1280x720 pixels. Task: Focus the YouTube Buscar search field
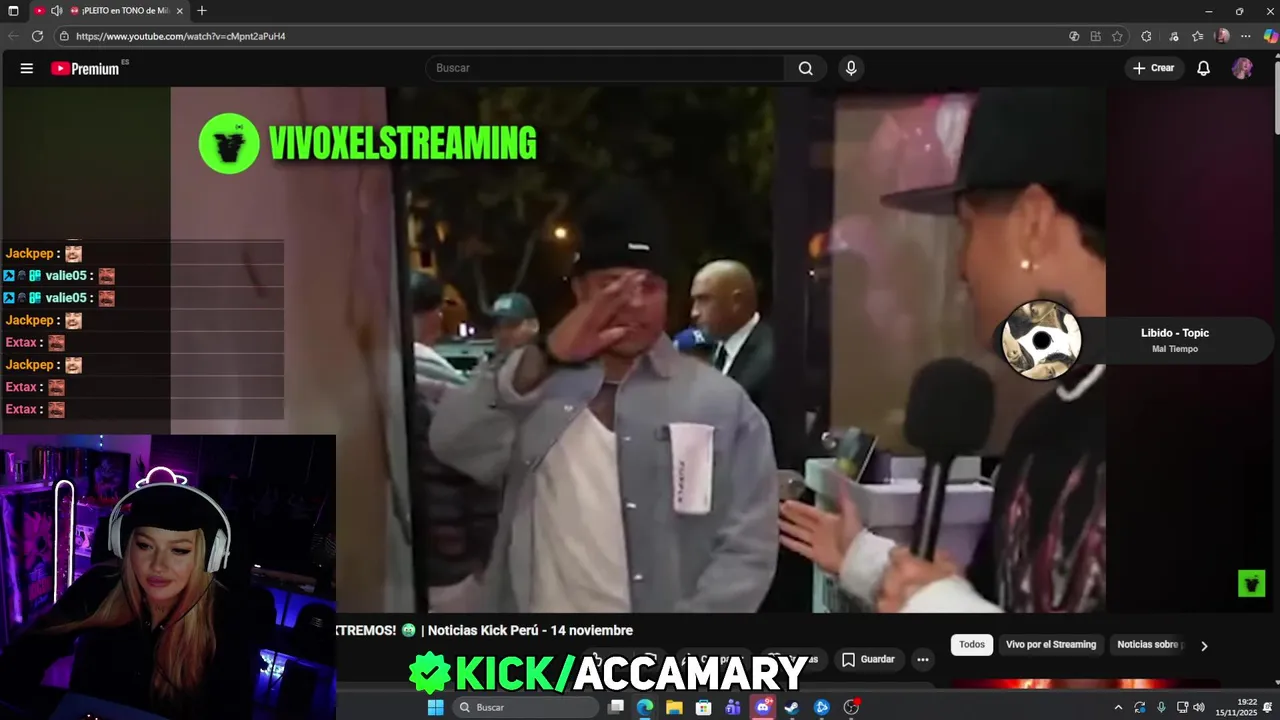(x=605, y=68)
